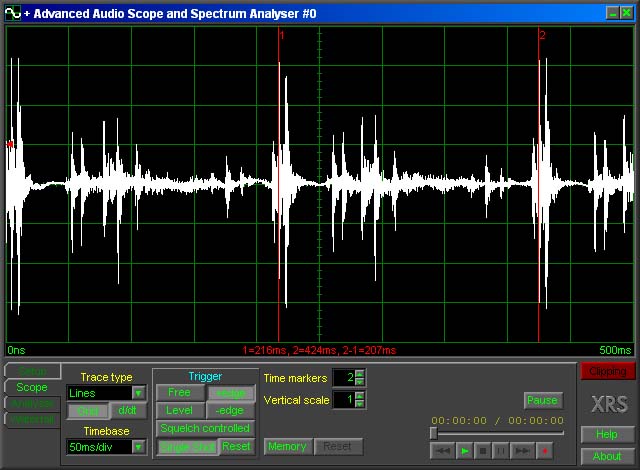
Task: Click the Time markers value field
Action: pos(344,378)
